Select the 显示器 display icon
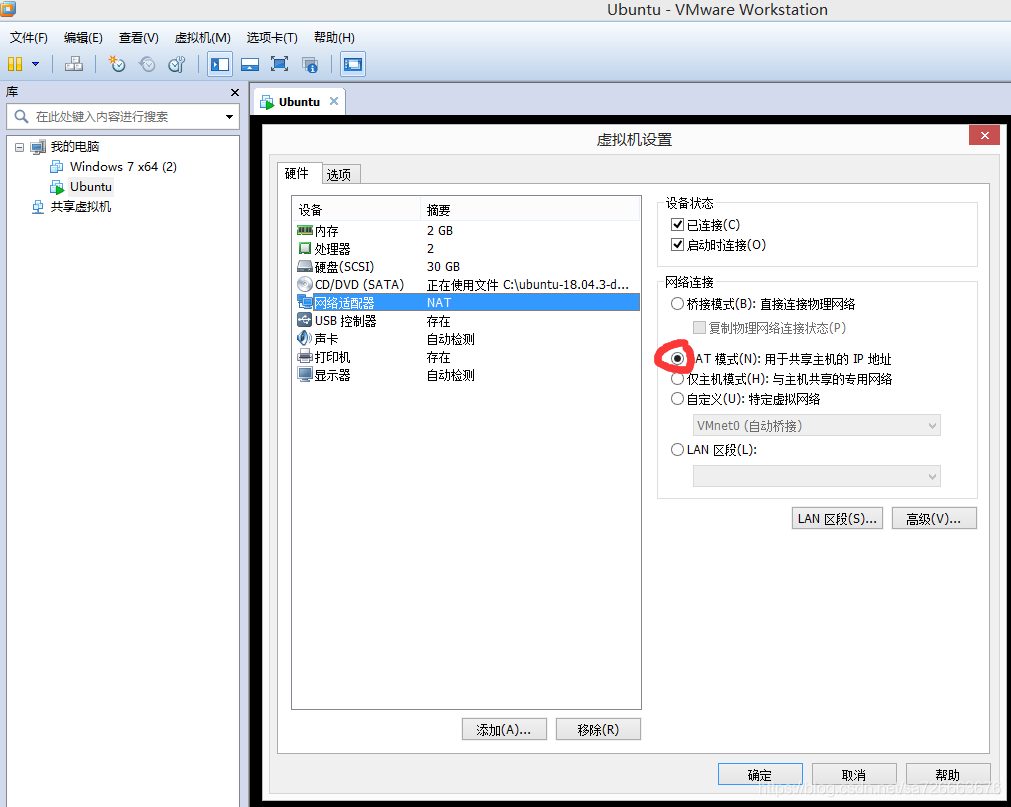This screenshot has width=1011, height=807. (x=304, y=374)
